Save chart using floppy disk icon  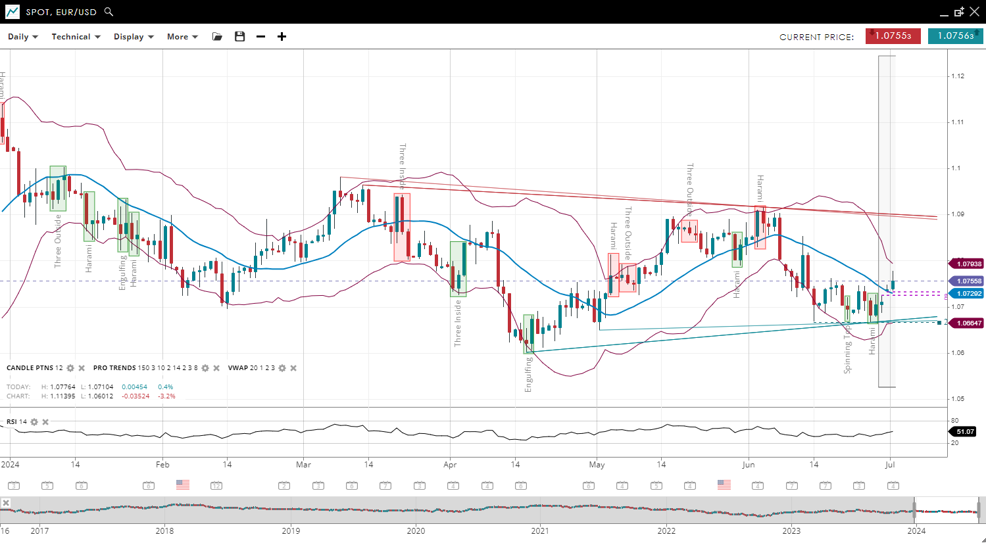pyautogui.click(x=240, y=37)
